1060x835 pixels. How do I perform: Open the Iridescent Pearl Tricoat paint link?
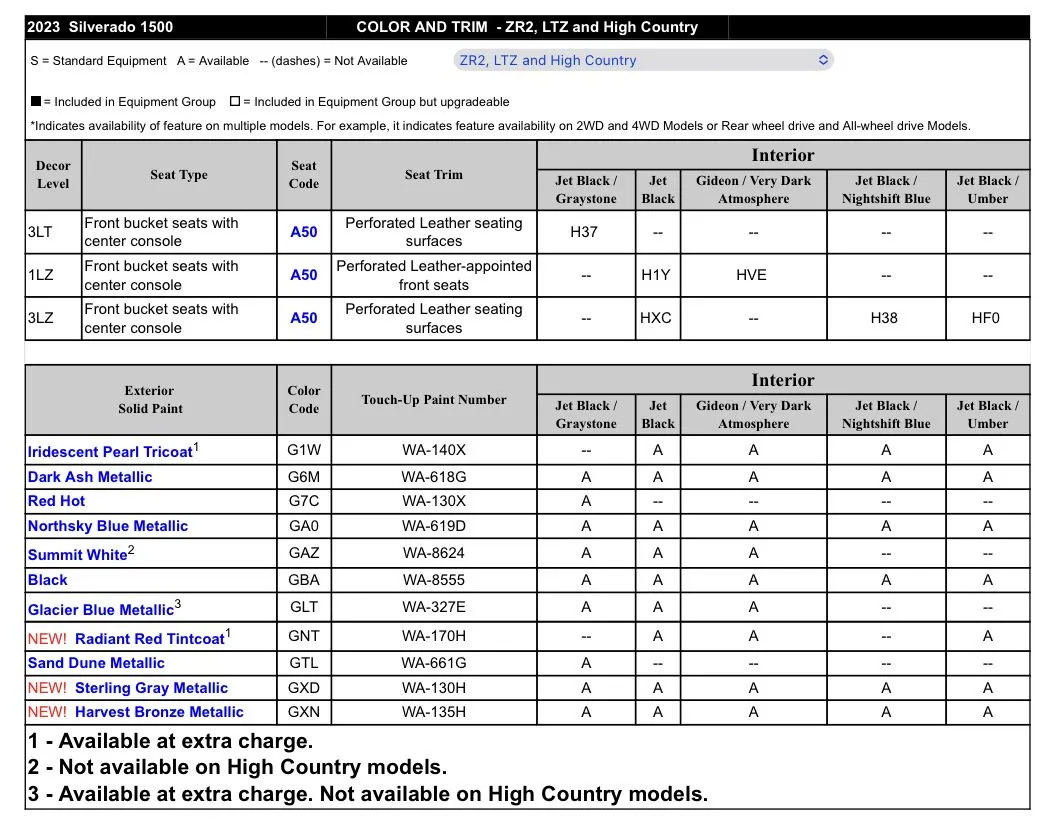(x=110, y=452)
